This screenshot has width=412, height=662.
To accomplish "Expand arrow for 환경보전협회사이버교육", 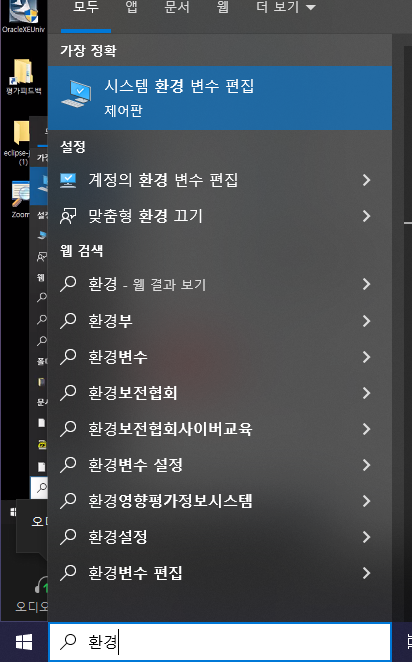I will 366,429.
